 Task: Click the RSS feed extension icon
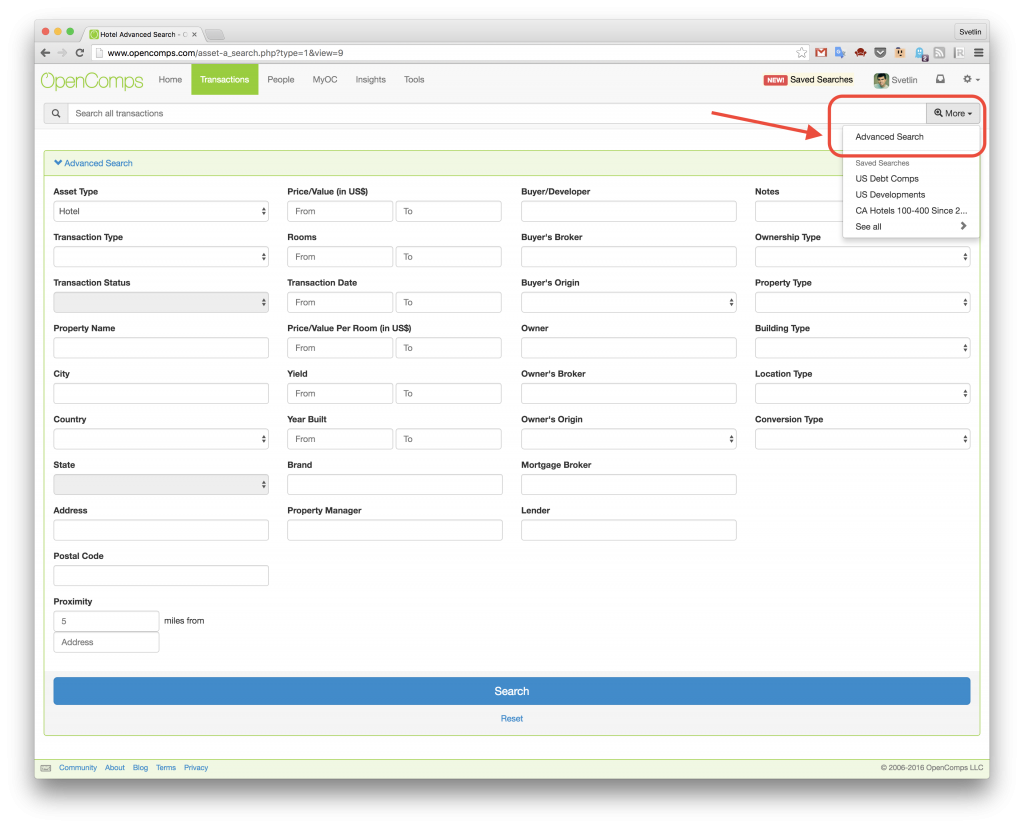939,53
